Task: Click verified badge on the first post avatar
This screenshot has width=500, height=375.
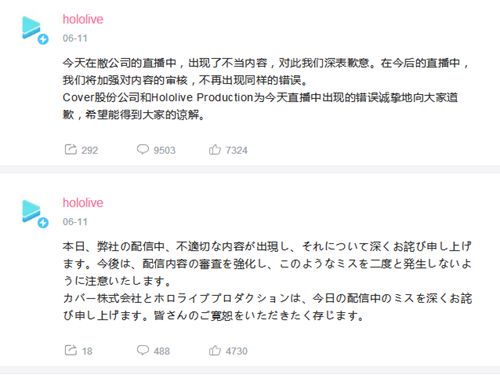Action: (43, 39)
